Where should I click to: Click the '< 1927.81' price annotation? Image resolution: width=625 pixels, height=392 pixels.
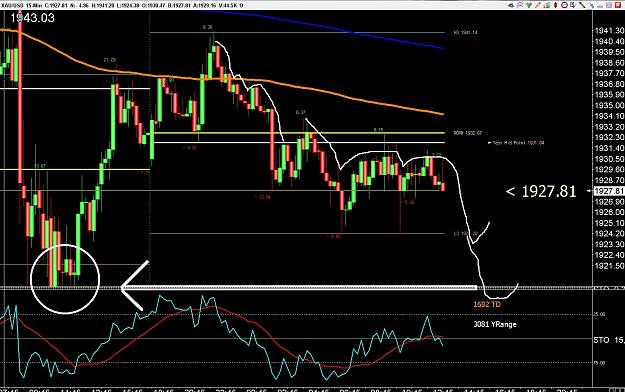(x=541, y=192)
